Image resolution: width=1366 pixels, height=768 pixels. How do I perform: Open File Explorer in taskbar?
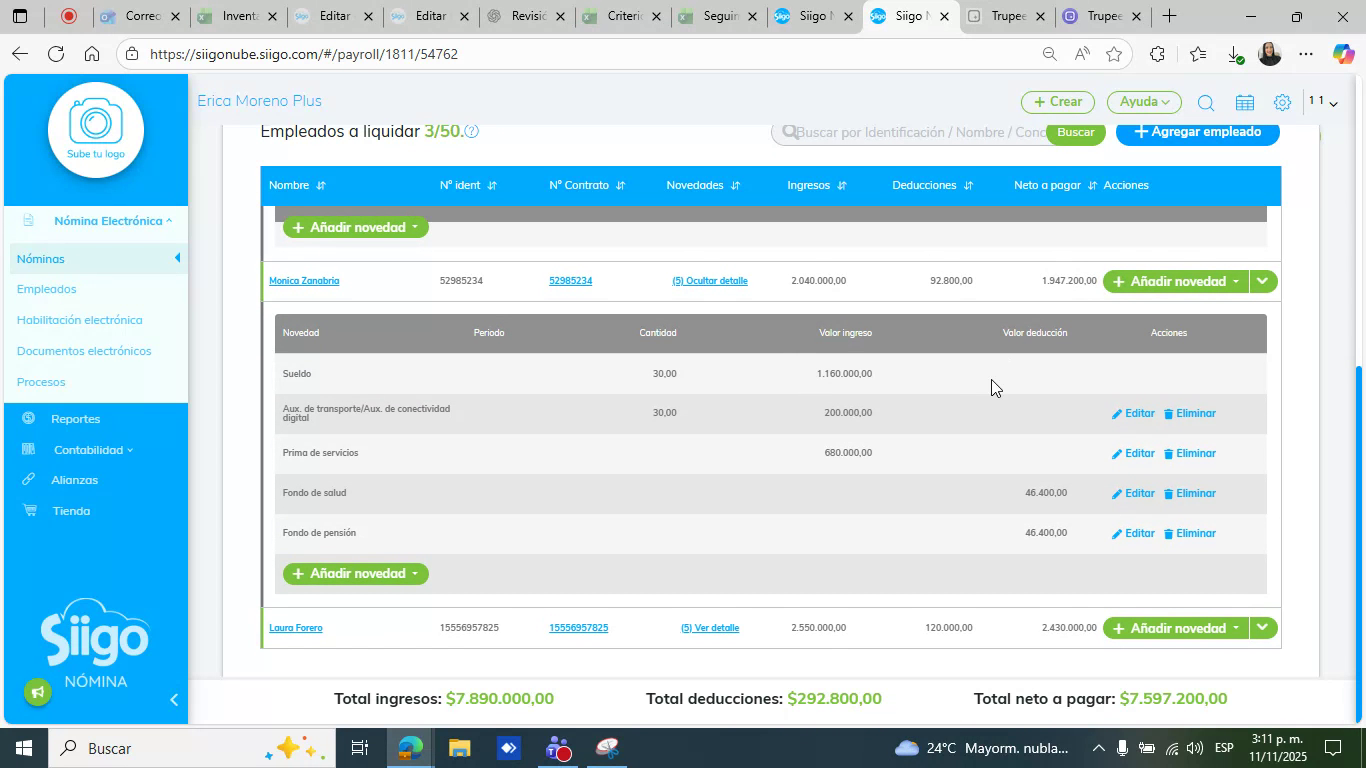click(459, 748)
